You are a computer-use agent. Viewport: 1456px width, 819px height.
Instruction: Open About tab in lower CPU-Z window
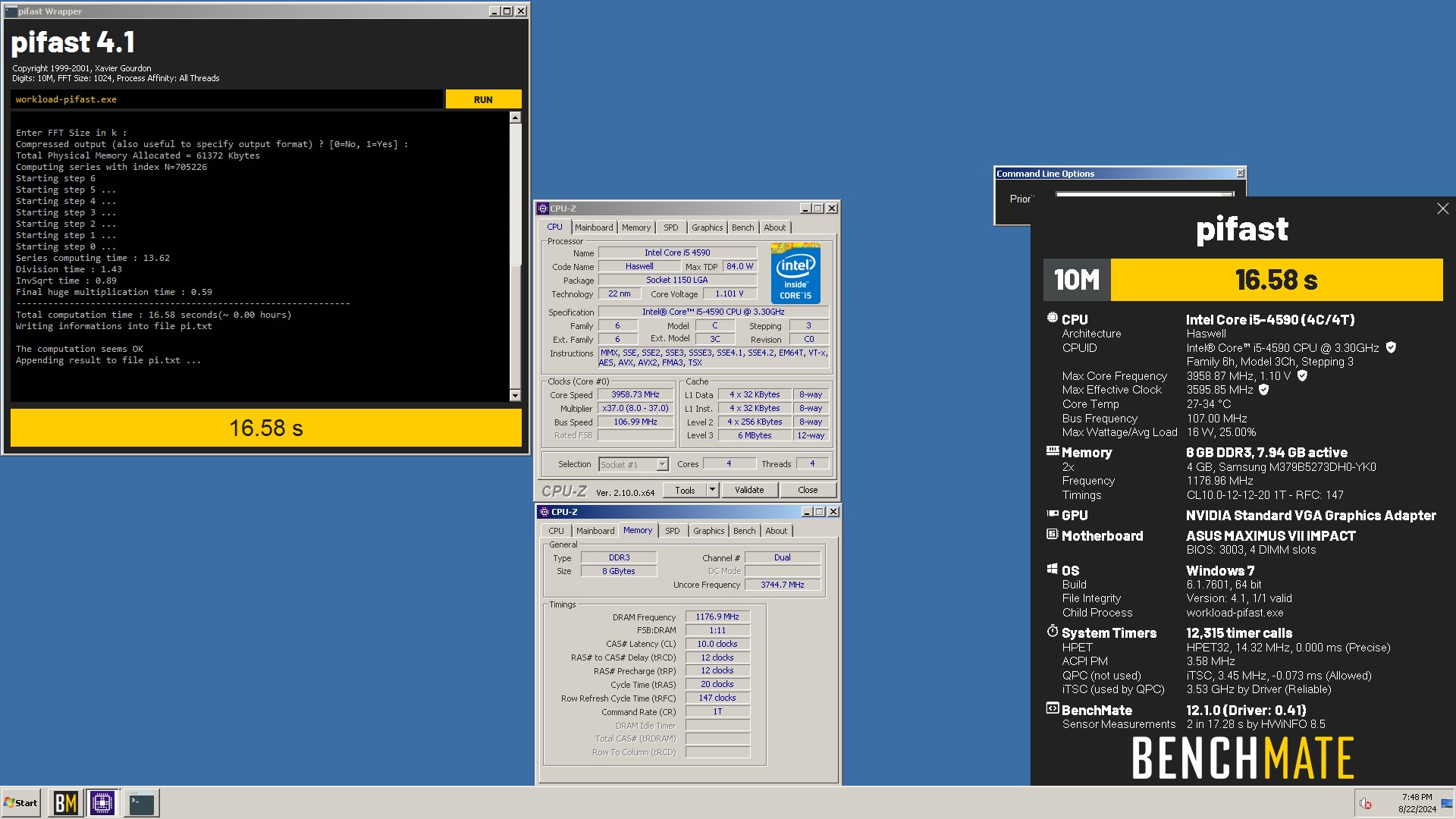point(777,531)
